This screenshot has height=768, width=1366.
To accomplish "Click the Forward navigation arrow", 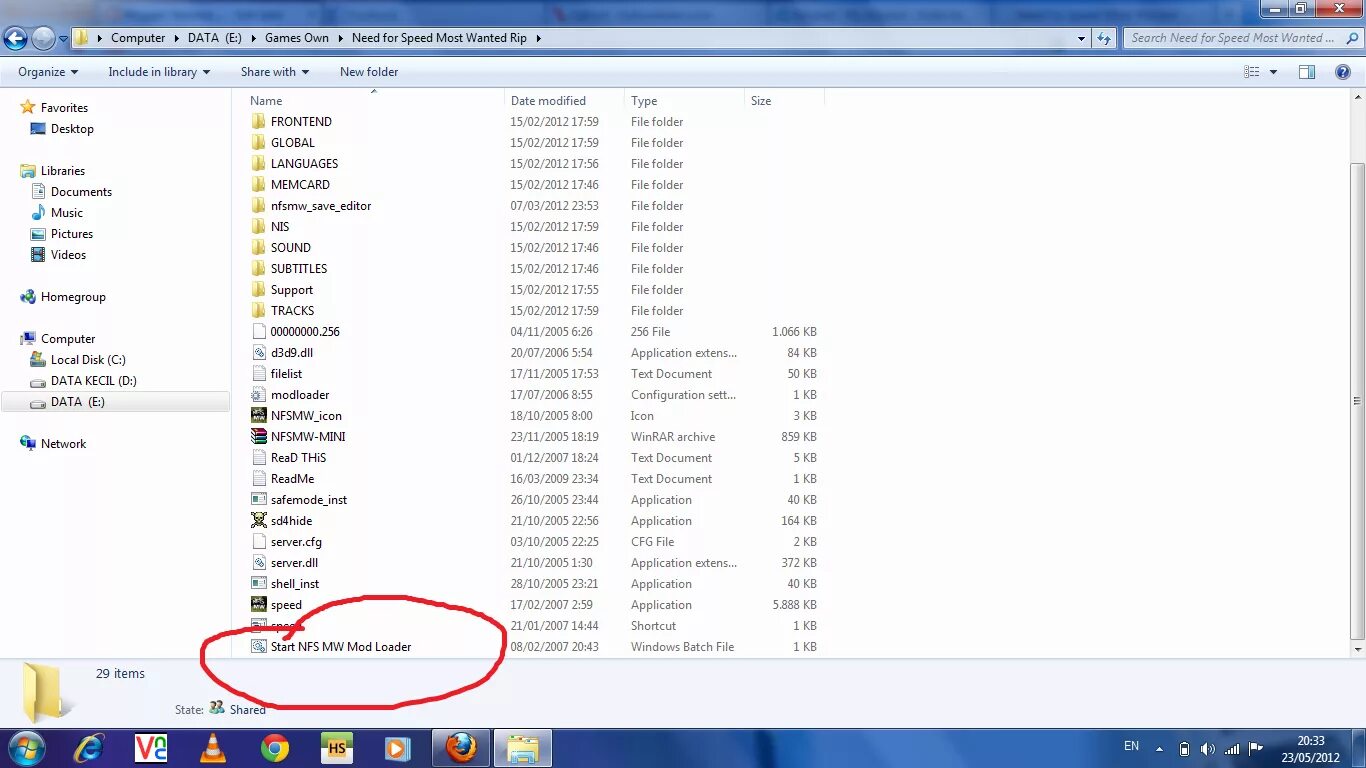I will pos(43,39).
